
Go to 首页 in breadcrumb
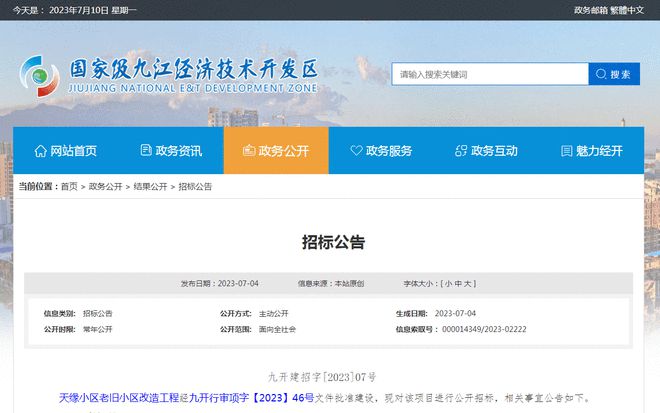click(x=69, y=187)
